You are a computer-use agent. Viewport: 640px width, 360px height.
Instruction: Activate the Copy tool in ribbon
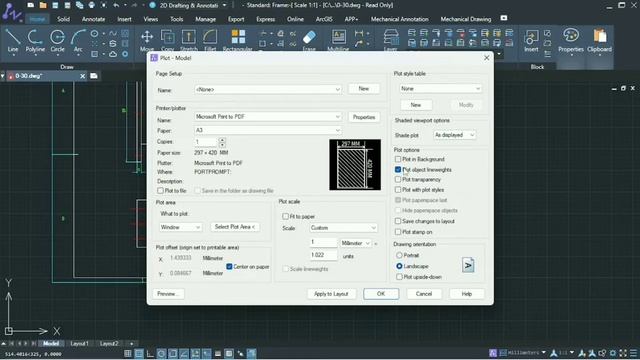pyautogui.click(x=167, y=40)
